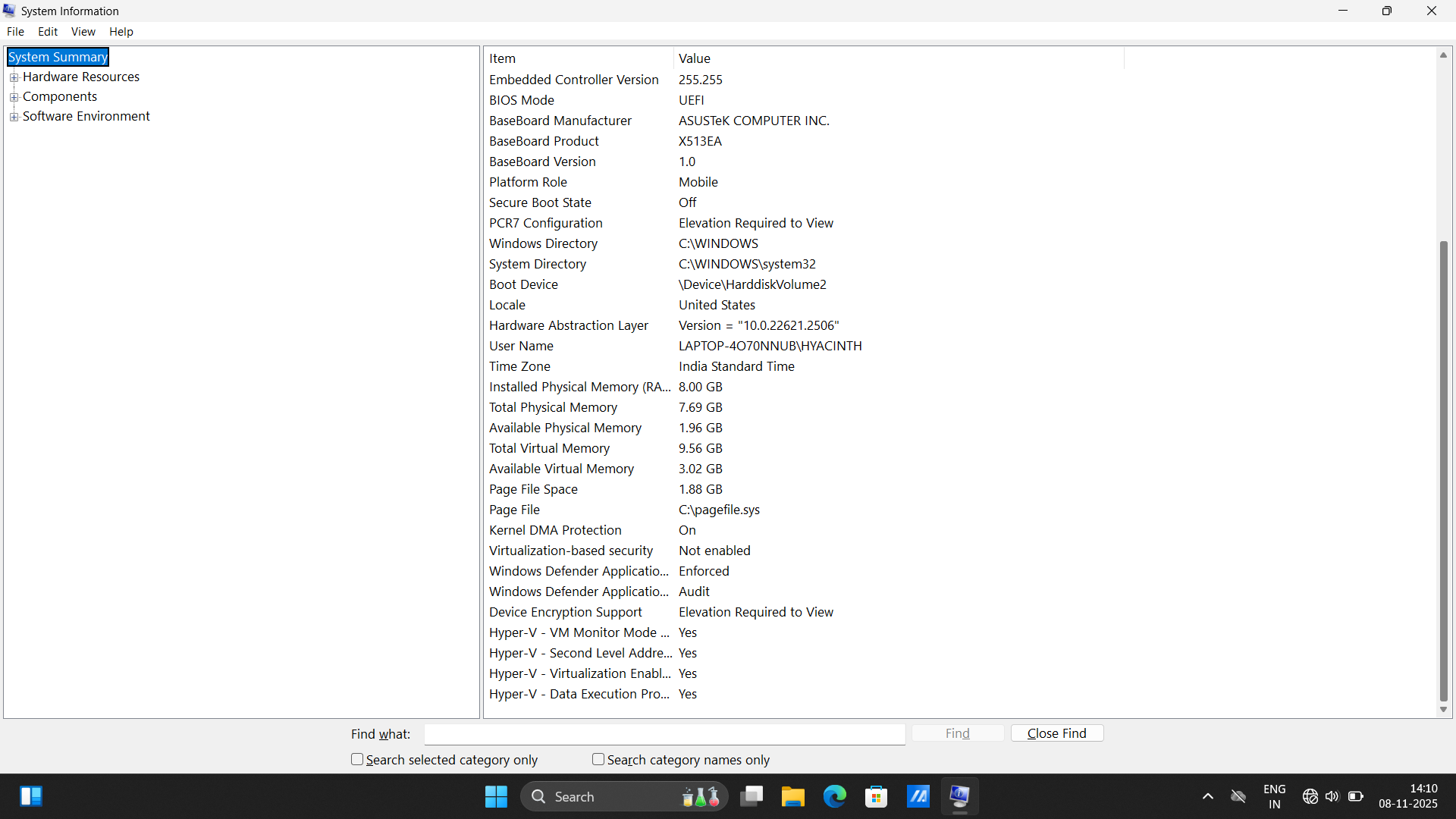Open the volume speaker tray icon
The width and height of the screenshot is (1456, 819).
click(x=1332, y=796)
